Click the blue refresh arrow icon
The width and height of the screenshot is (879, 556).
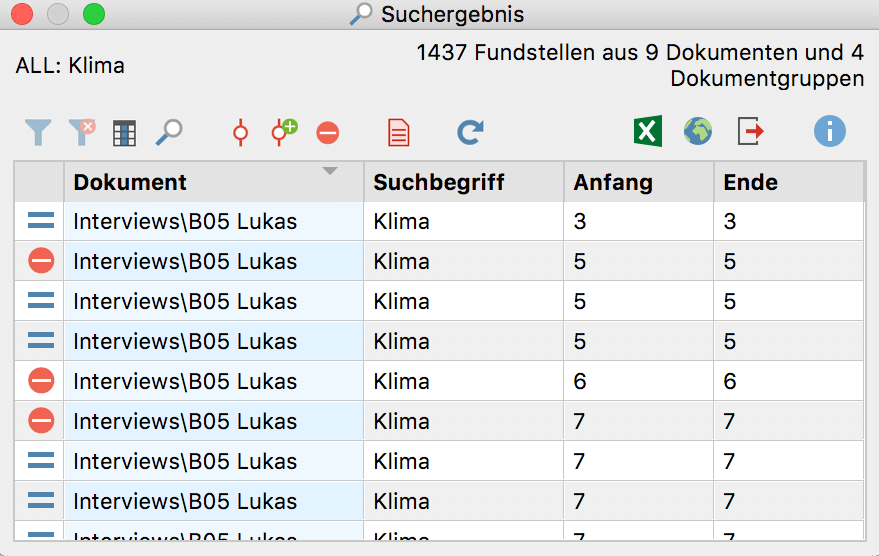click(x=470, y=133)
